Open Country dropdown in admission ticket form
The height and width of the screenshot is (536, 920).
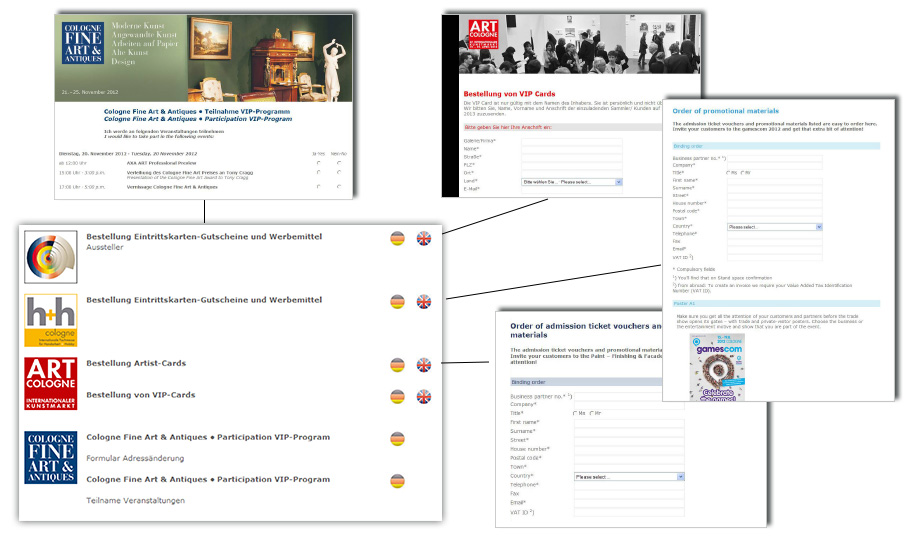(x=628, y=477)
